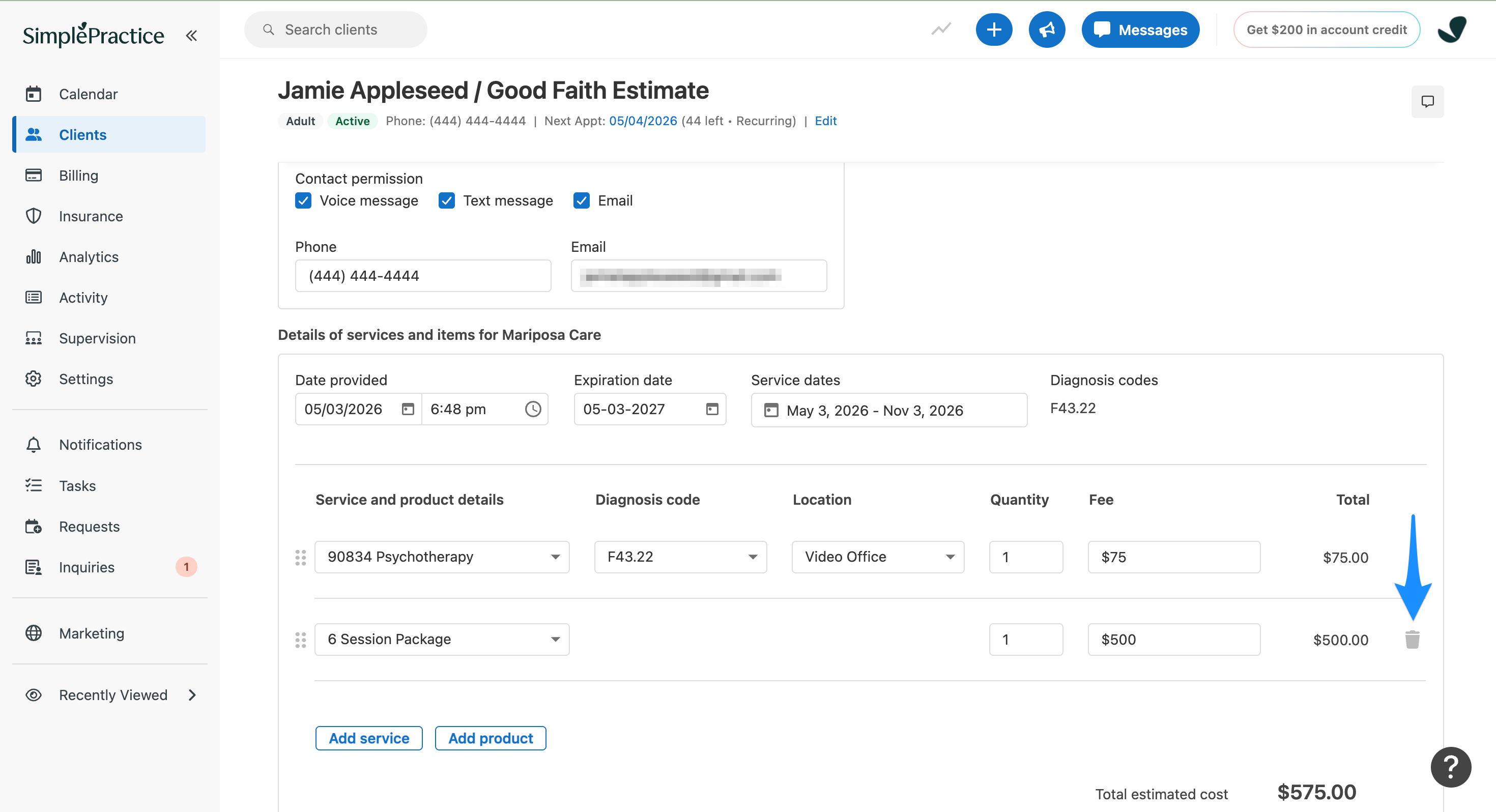Open the Calendar icon in sidebar
This screenshot has width=1496, height=812.
34,94
